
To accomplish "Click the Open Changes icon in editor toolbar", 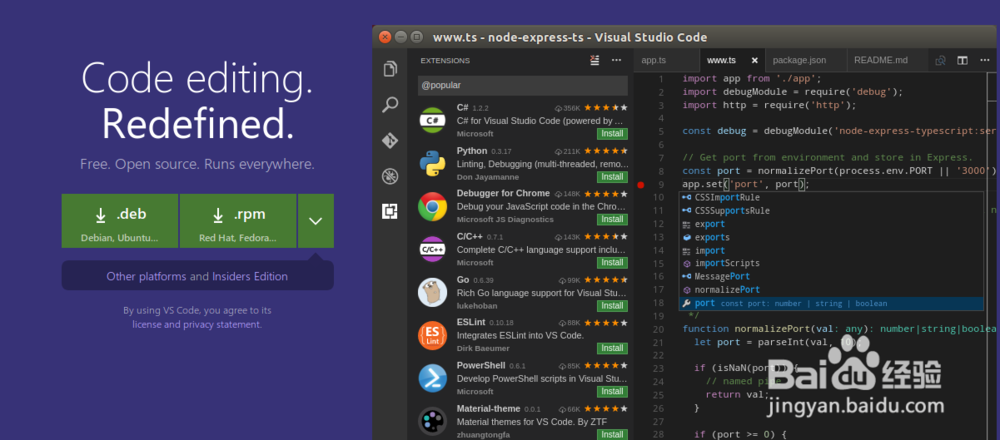I will [x=940, y=61].
